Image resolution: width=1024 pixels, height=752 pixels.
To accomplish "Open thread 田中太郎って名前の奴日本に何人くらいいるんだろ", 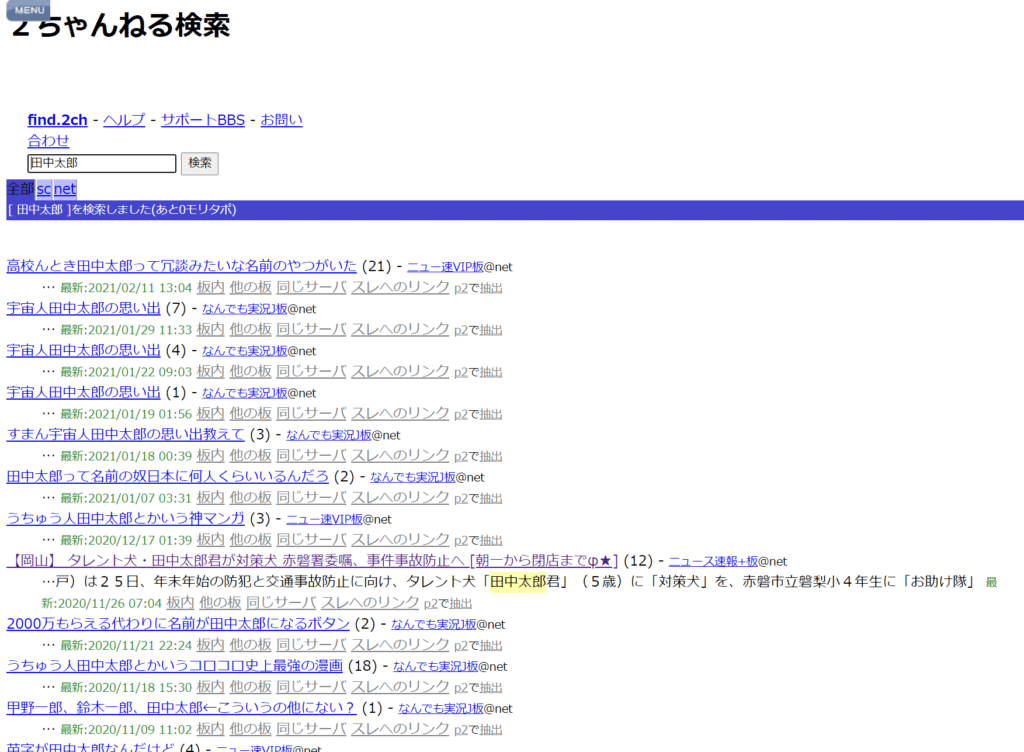I will coord(168,477).
